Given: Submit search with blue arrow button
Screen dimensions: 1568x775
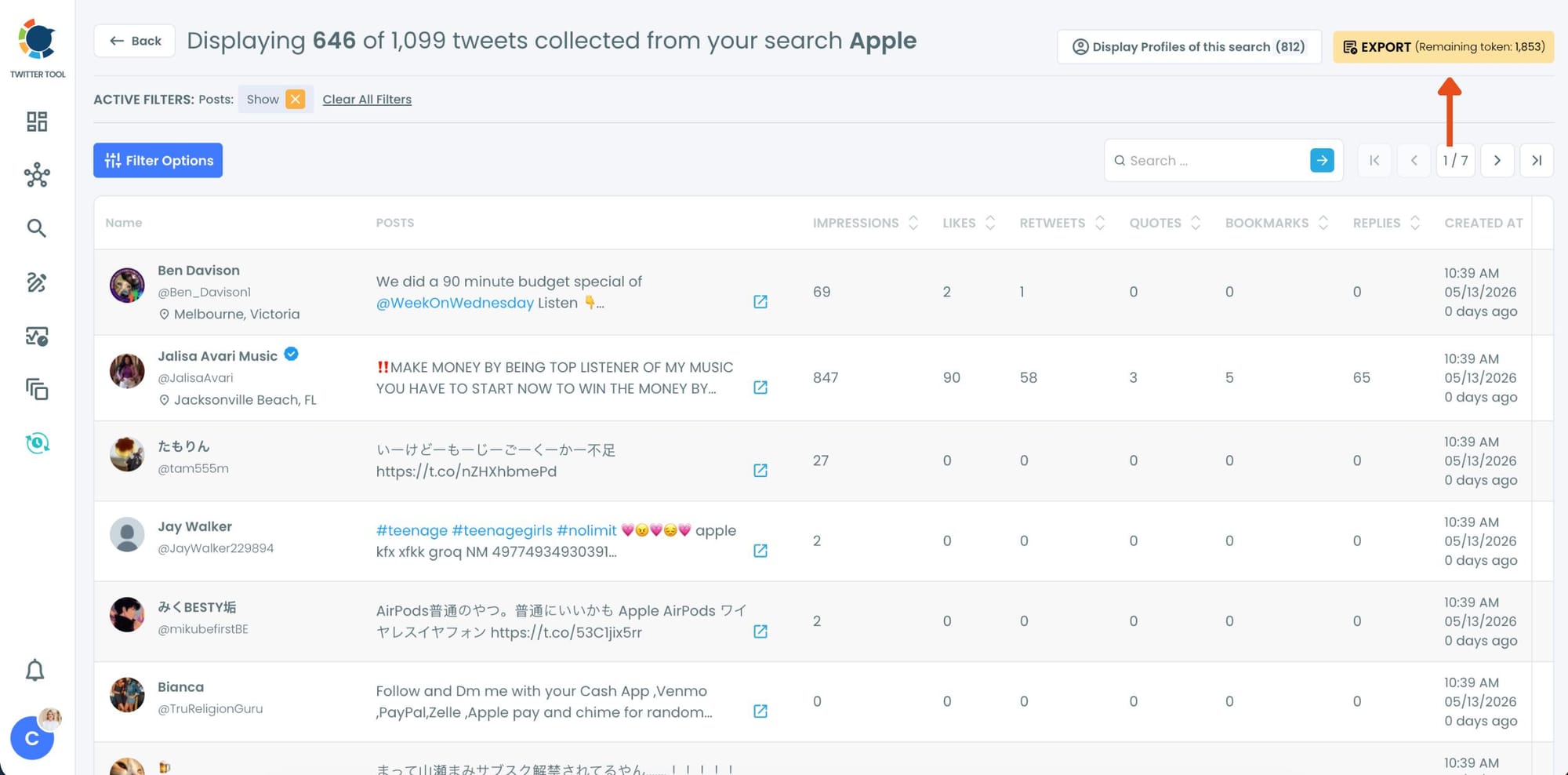Looking at the screenshot, I should [x=1322, y=160].
